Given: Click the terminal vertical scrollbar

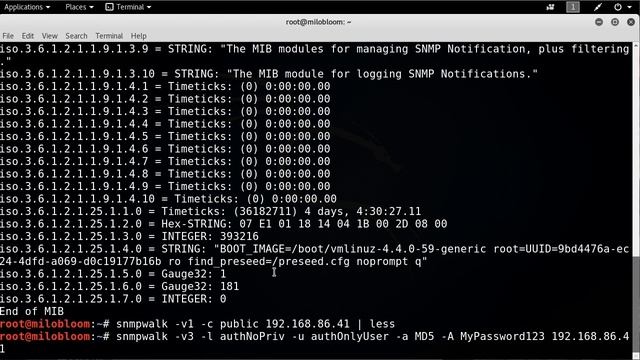Looking at the screenshot, I should tap(636, 200).
